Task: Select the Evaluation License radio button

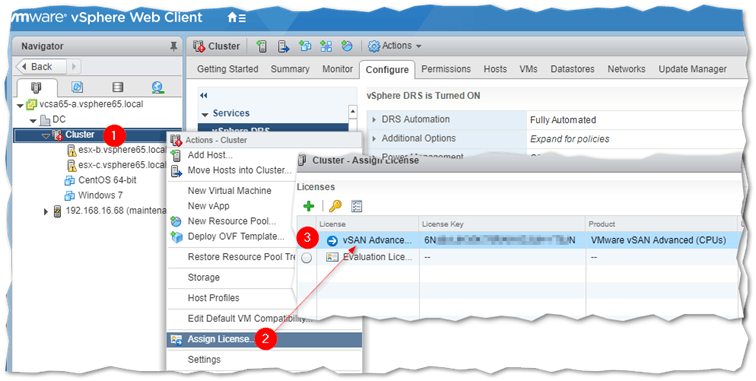Action: [x=306, y=258]
